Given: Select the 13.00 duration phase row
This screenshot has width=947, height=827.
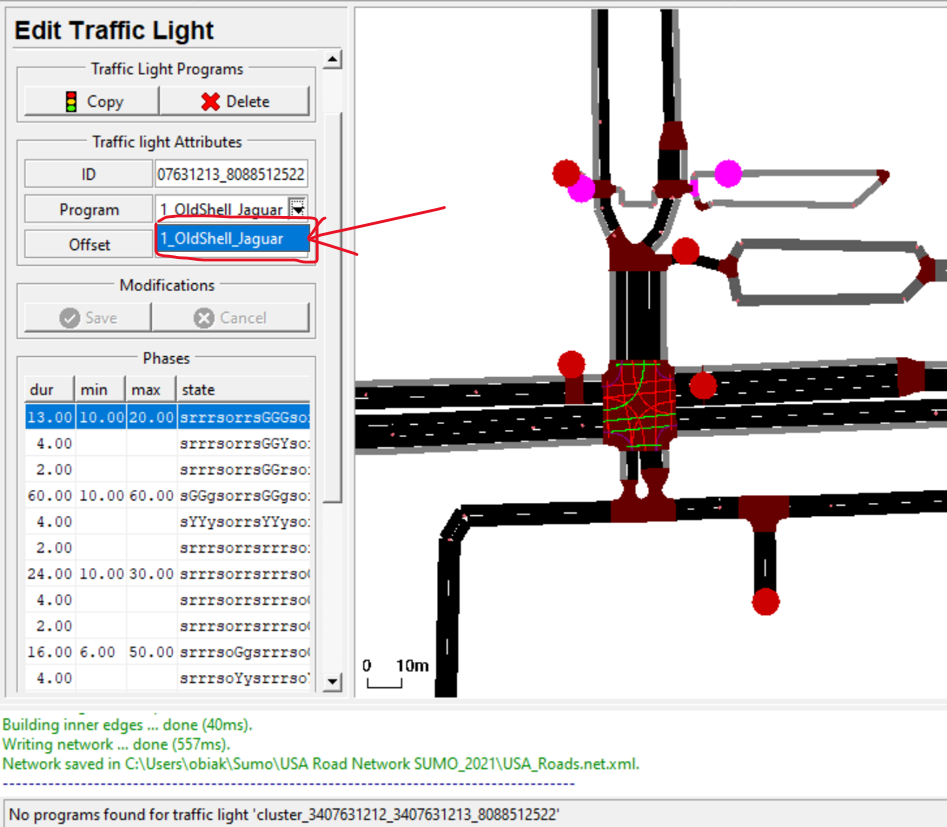Looking at the screenshot, I should 167,416.
